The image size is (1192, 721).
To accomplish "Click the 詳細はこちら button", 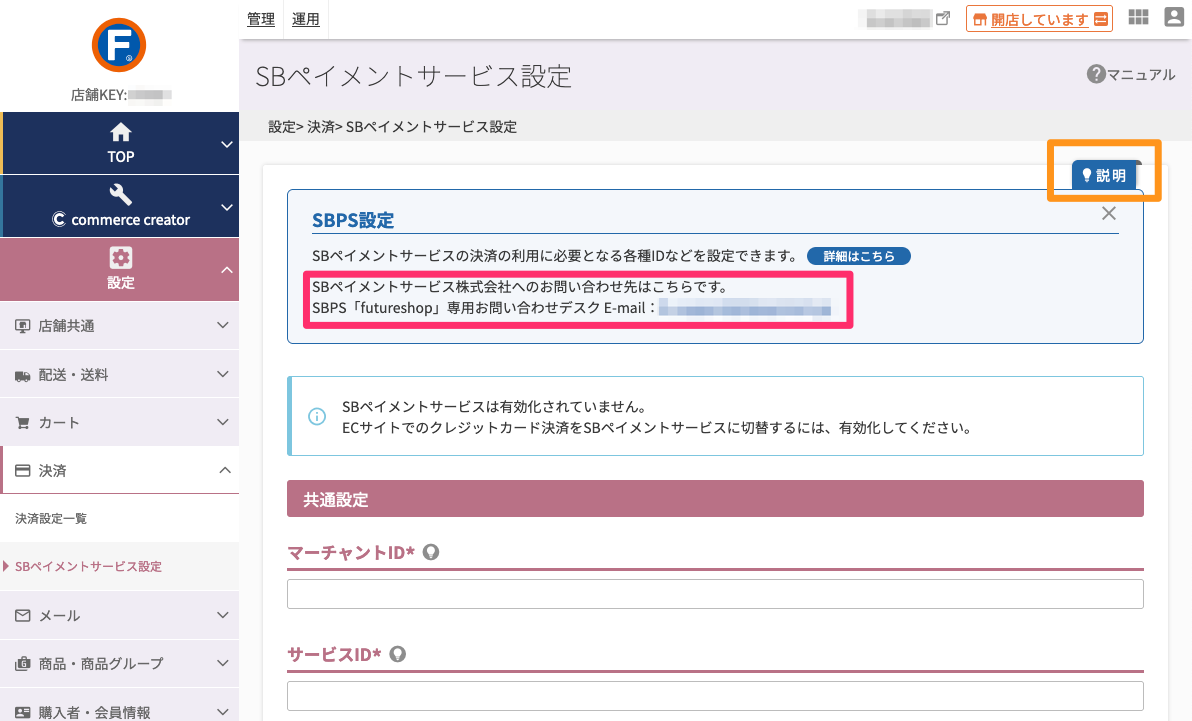I will (858, 256).
